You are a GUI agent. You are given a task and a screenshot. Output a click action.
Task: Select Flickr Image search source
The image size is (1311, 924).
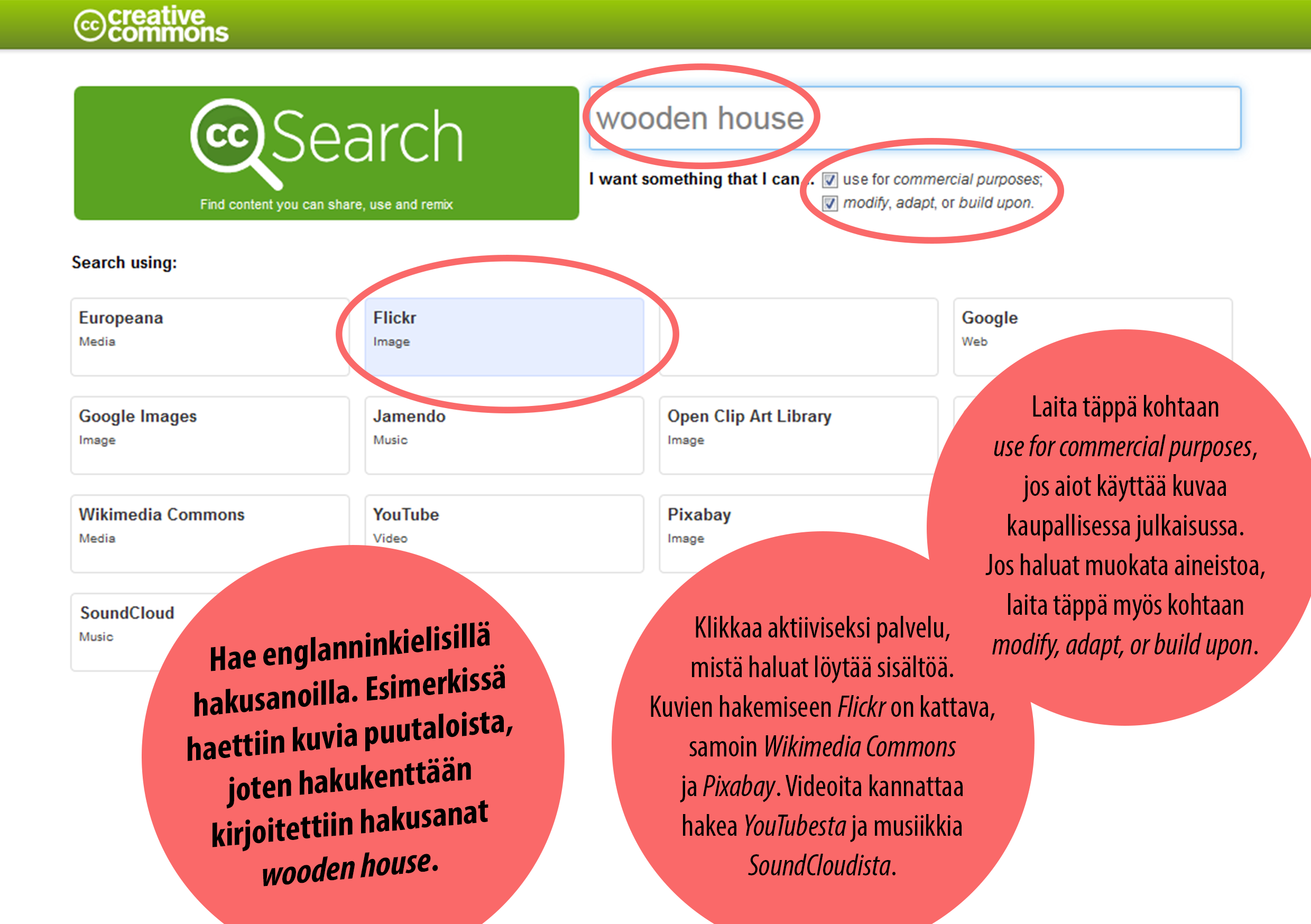pos(504,337)
